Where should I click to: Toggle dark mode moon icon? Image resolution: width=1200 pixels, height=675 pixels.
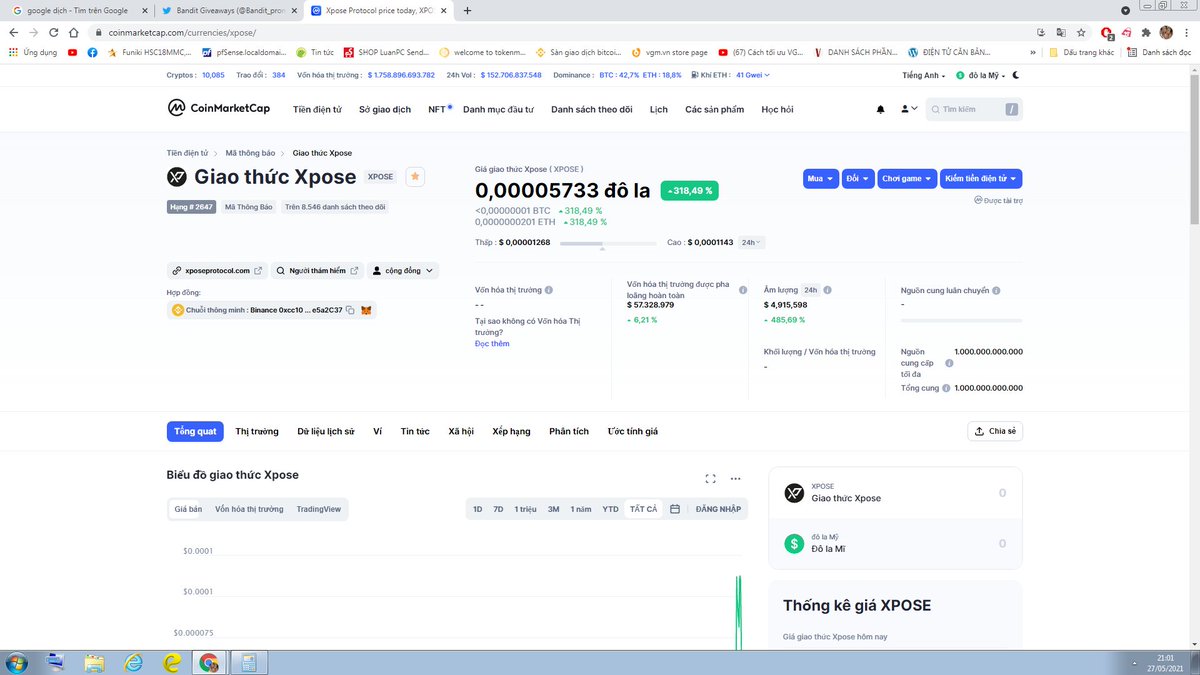point(1016,75)
